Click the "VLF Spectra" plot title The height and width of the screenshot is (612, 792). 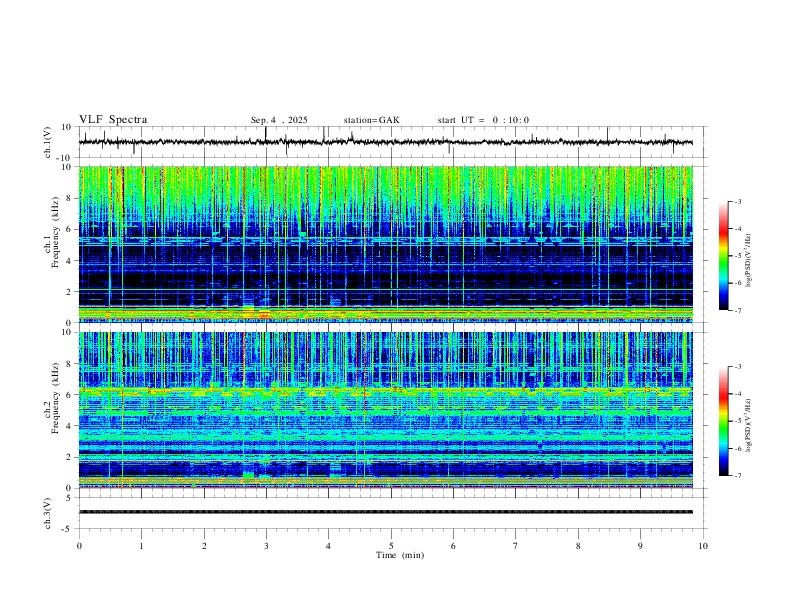coord(113,120)
